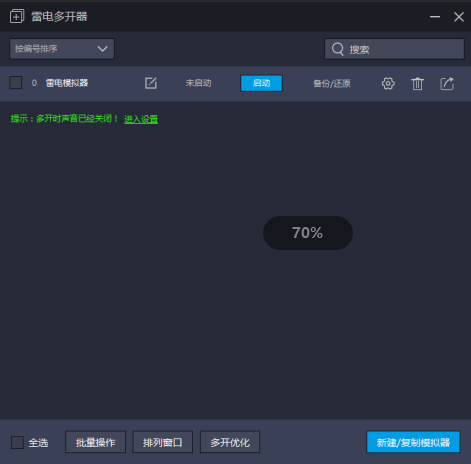This screenshot has width=471, height=464.
Task: Delete 雷电模拟器 with the trash icon
Action: pyautogui.click(x=417, y=83)
